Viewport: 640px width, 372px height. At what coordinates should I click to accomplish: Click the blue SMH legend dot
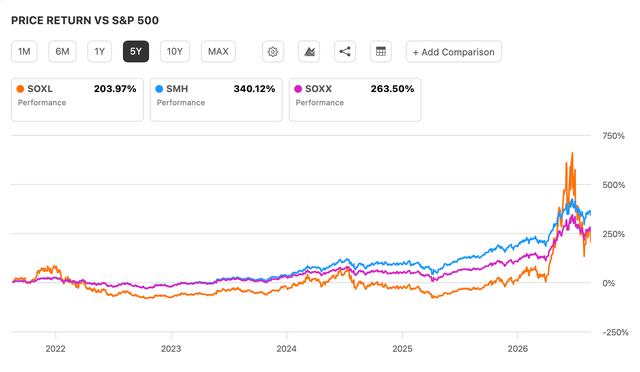pos(159,89)
